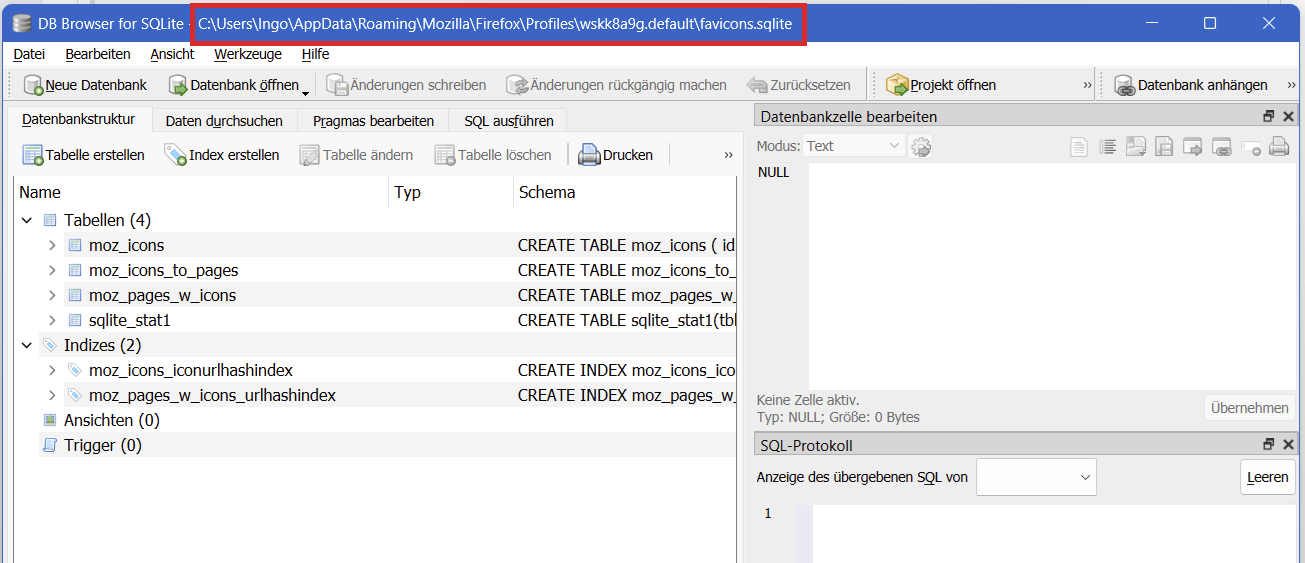This screenshot has height=563, width=1305.
Task: Click the print icon in cell editor
Action: pyautogui.click(x=1278, y=147)
